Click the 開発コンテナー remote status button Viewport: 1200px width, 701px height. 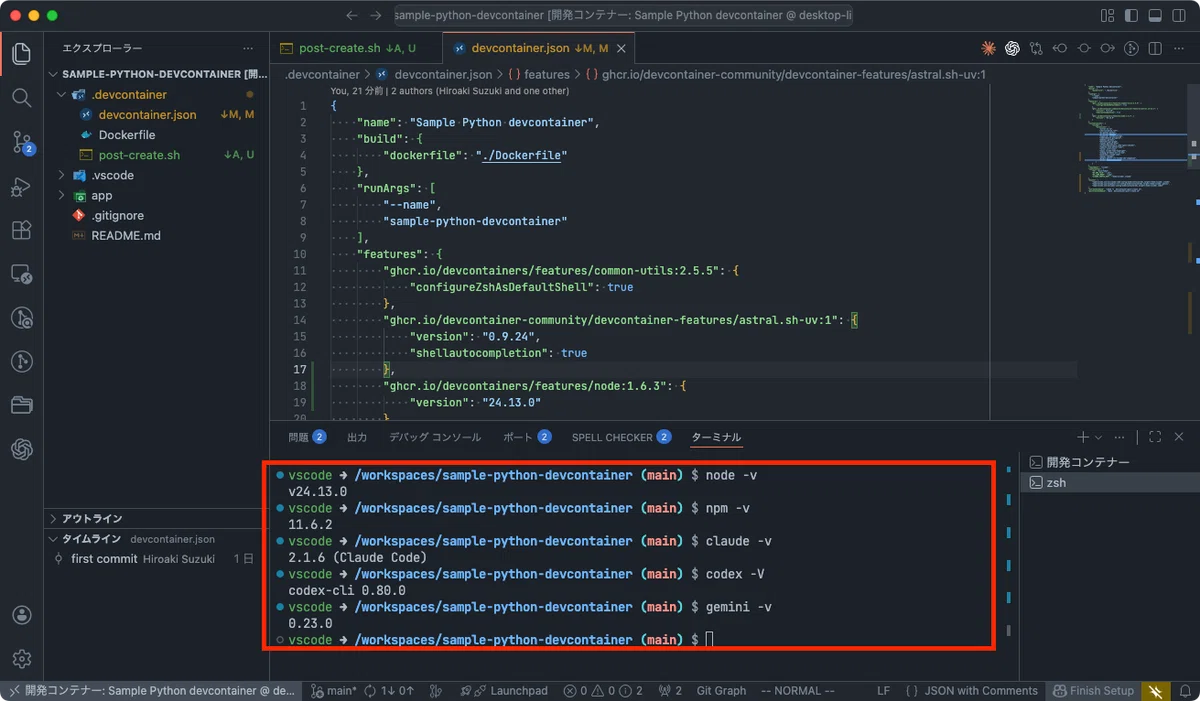pyautogui.click(x=152, y=691)
